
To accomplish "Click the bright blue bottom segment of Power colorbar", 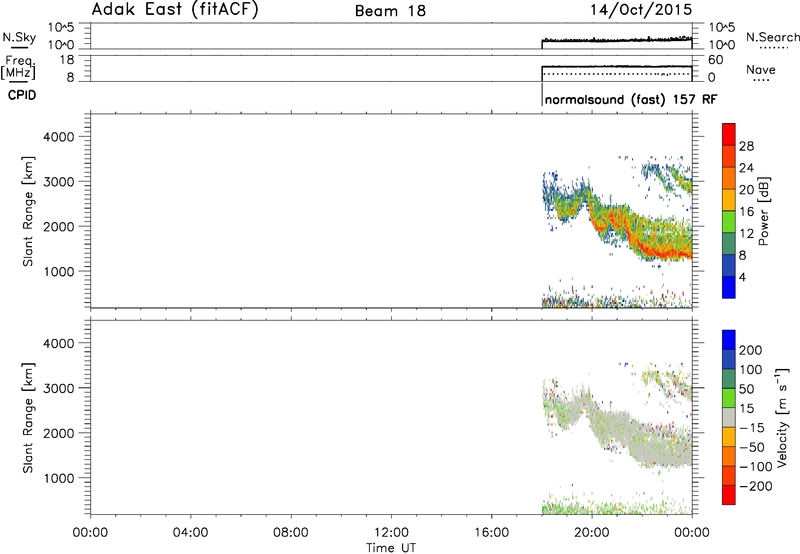I will click(729, 287).
